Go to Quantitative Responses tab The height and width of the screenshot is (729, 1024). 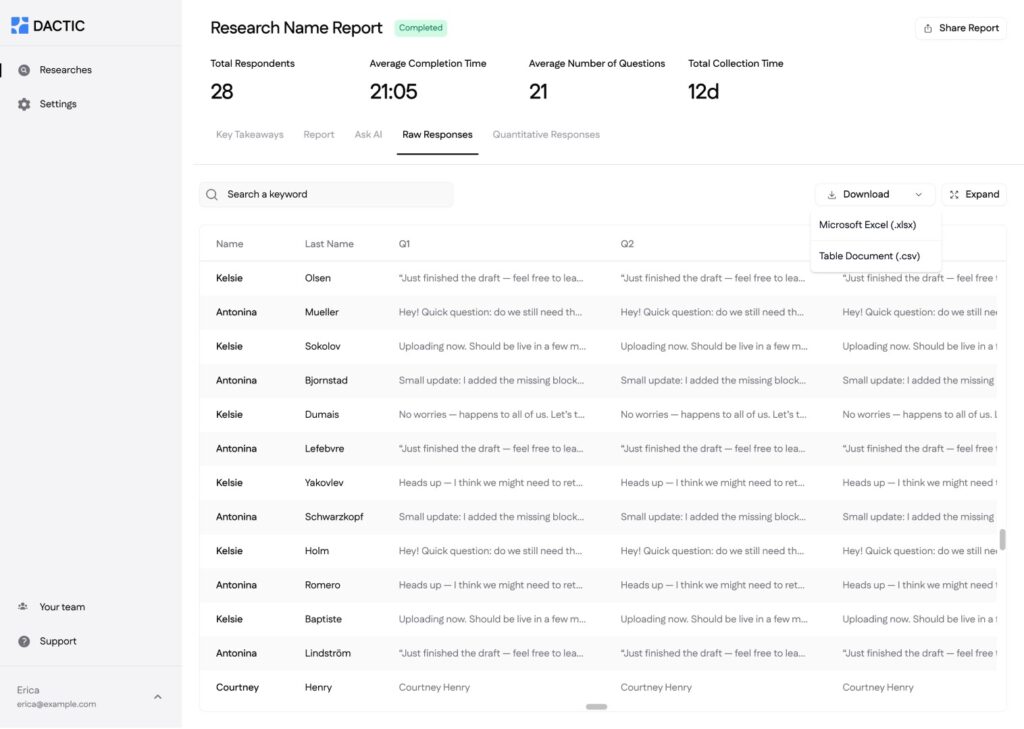(x=546, y=135)
